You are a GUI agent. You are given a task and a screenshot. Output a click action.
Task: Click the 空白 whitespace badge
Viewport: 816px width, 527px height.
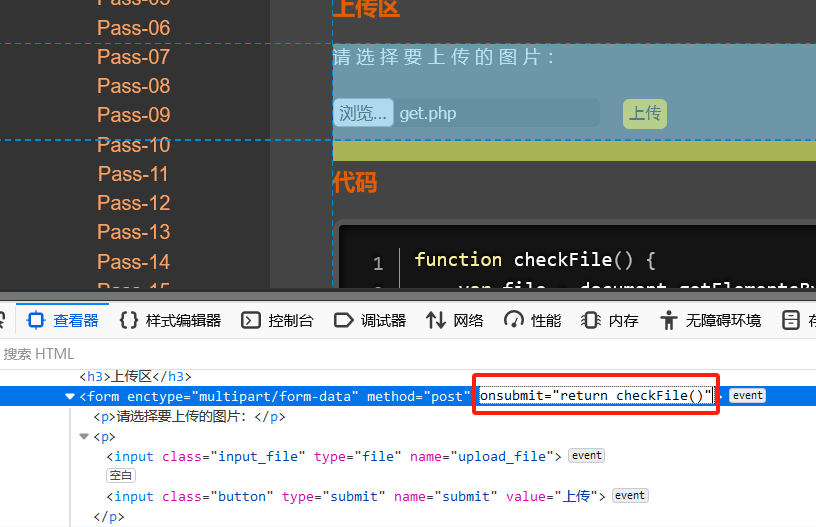(x=121, y=475)
